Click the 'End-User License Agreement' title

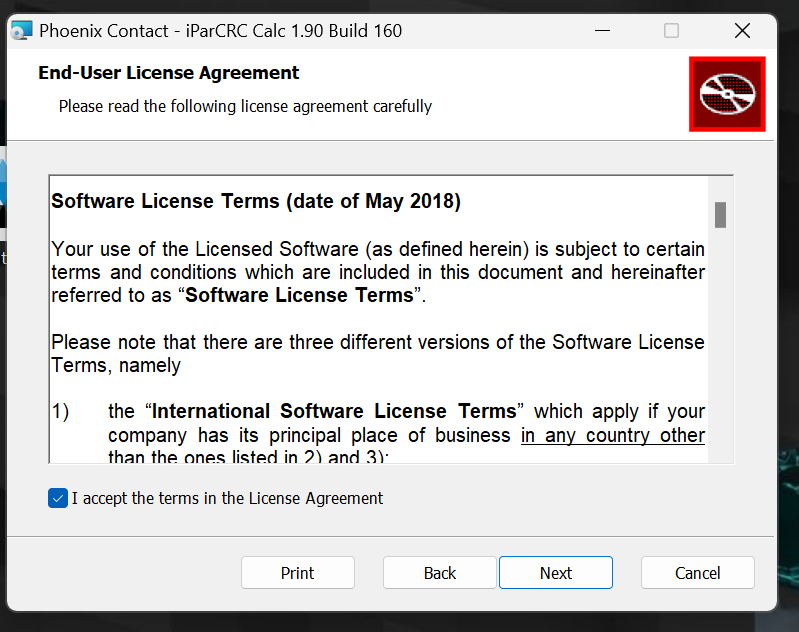coord(169,72)
